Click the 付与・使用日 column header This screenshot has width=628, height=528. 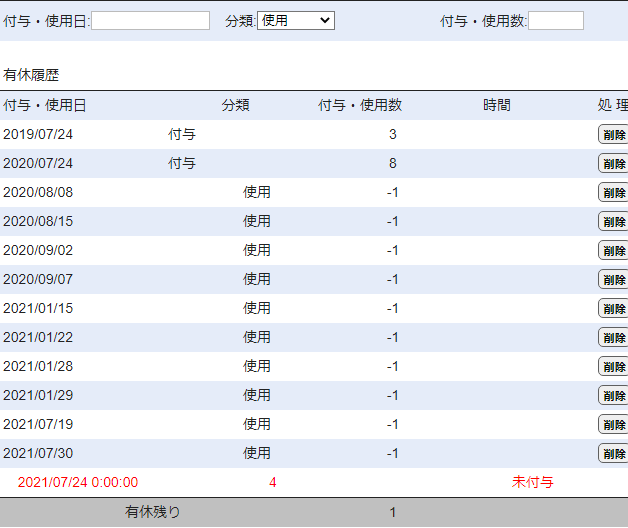point(45,106)
